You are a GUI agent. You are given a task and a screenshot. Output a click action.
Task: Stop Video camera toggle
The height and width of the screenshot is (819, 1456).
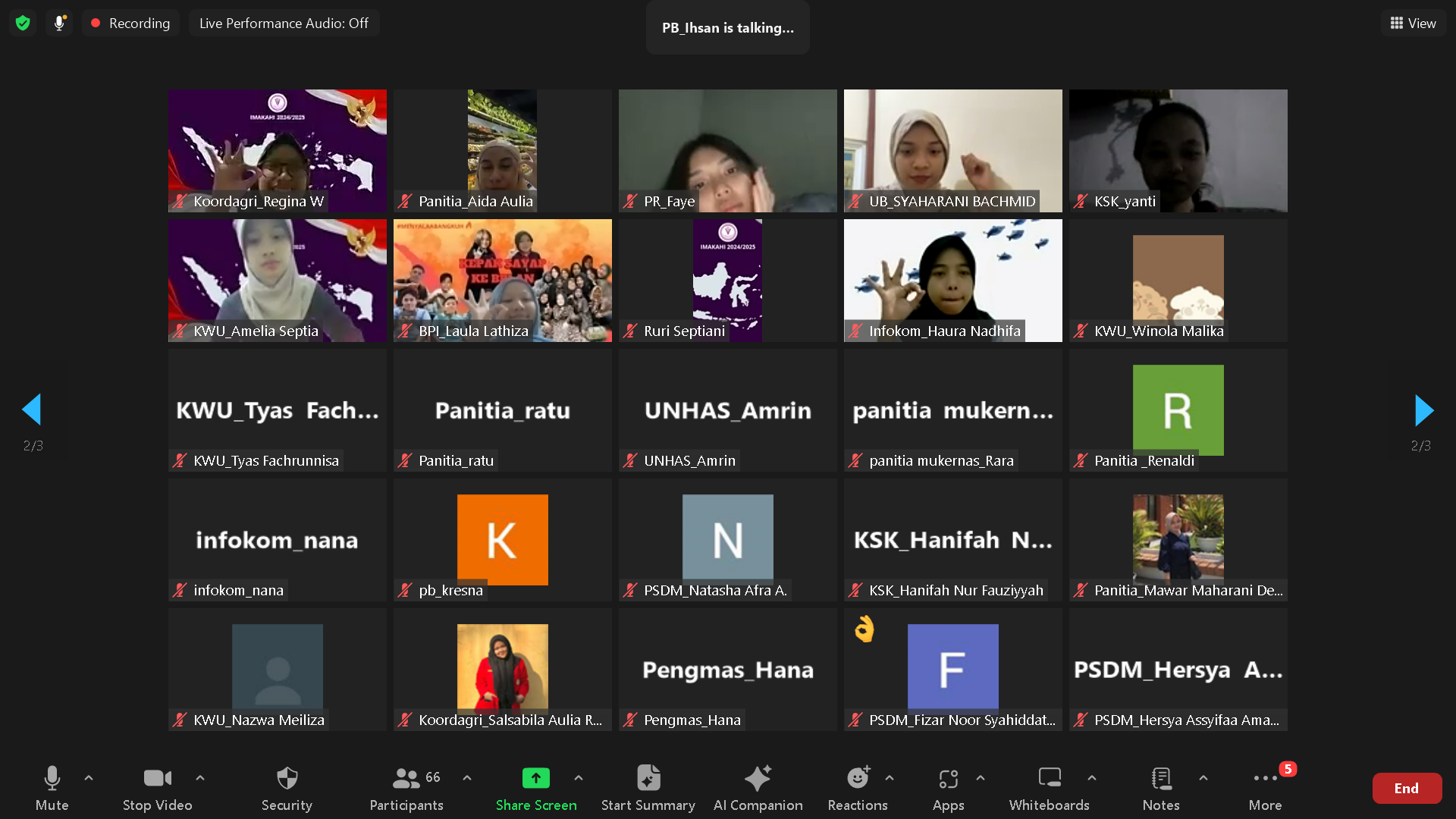tap(157, 779)
